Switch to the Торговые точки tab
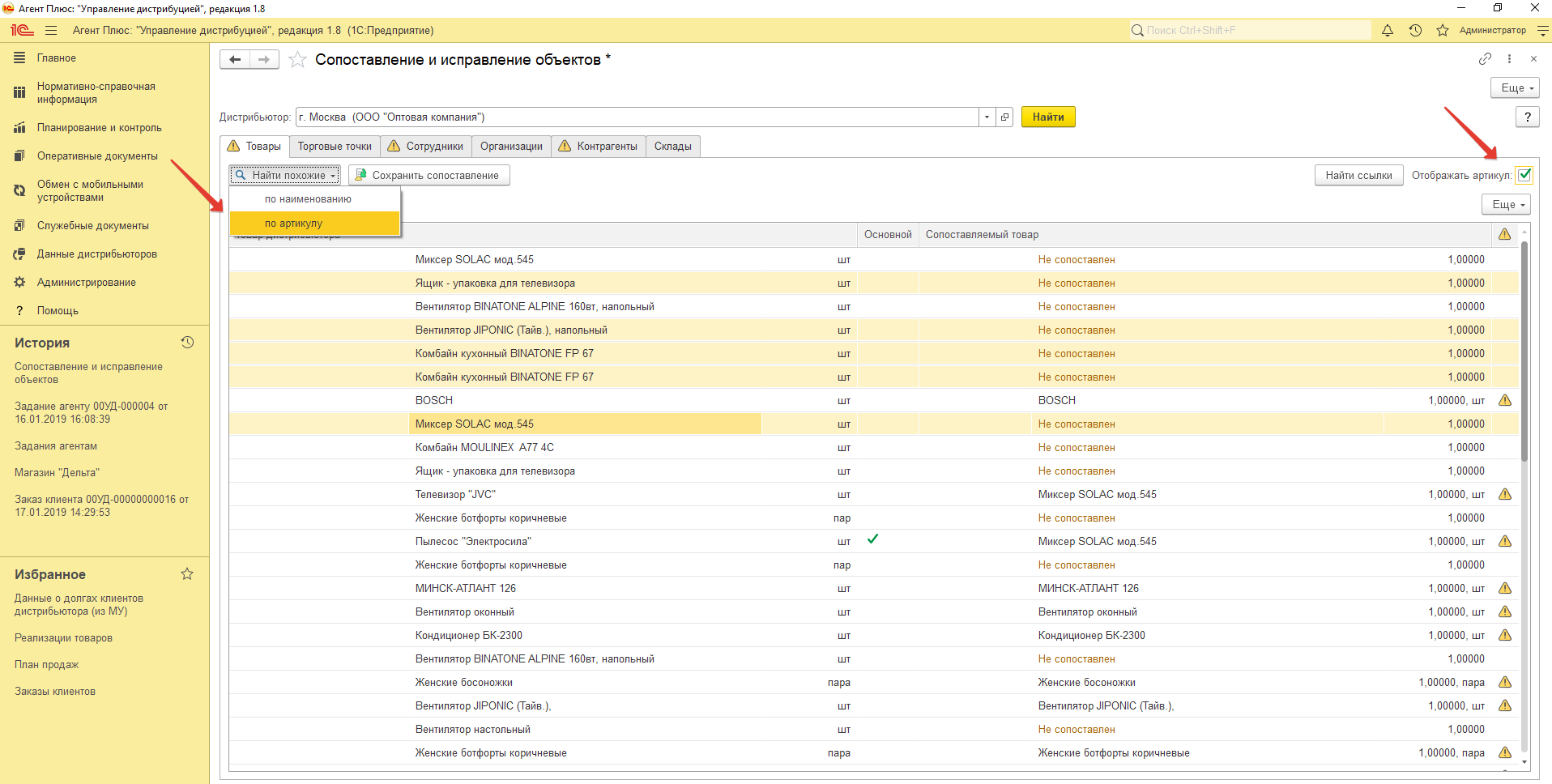 (x=335, y=146)
